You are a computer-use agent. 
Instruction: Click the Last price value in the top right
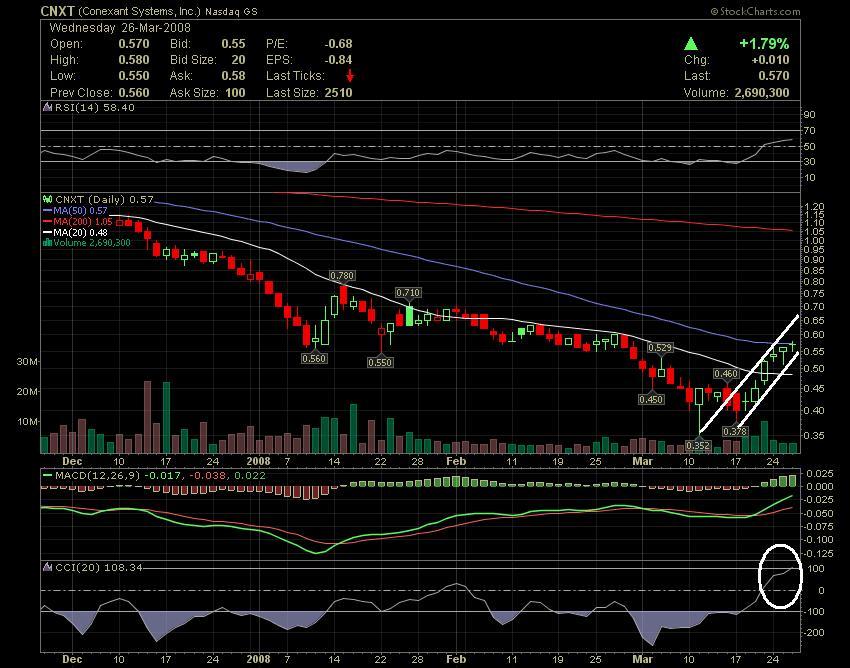coord(774,76)
